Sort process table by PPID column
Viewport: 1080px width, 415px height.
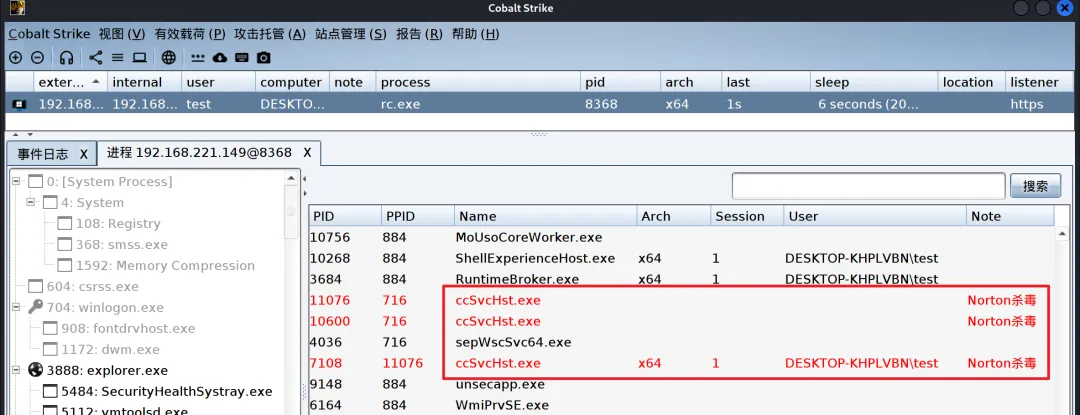coord(417,216)
